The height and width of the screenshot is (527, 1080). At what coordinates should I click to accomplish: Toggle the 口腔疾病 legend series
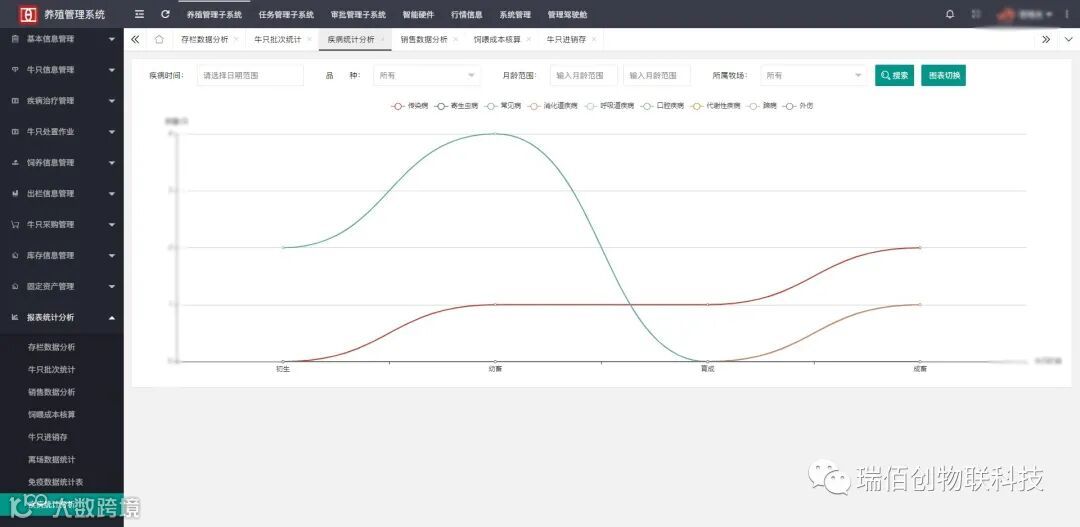662,106
